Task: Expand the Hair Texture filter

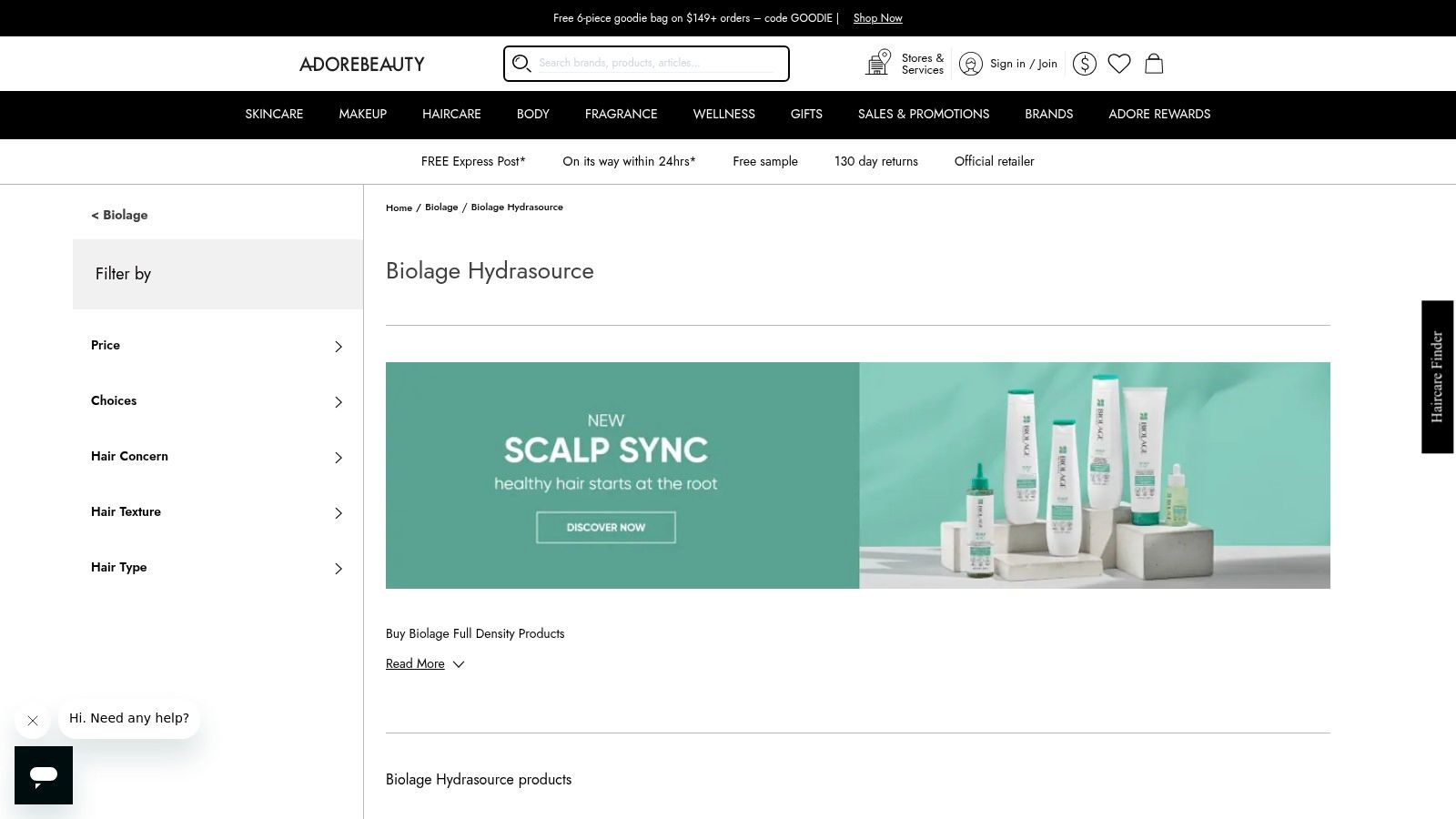Action: pos(217,512)
